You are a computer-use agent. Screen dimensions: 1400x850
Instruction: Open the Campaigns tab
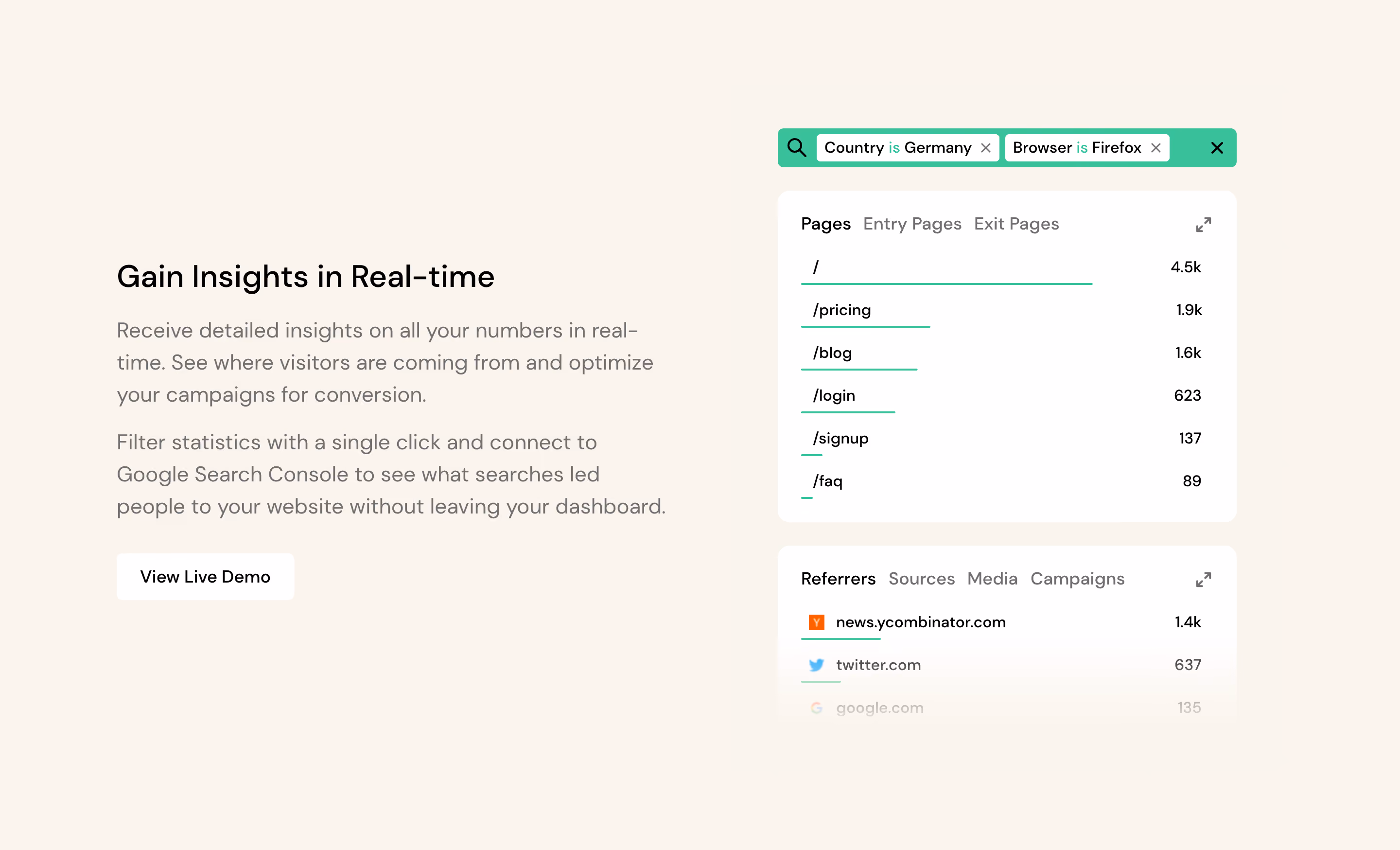[x=1077, y=578]
